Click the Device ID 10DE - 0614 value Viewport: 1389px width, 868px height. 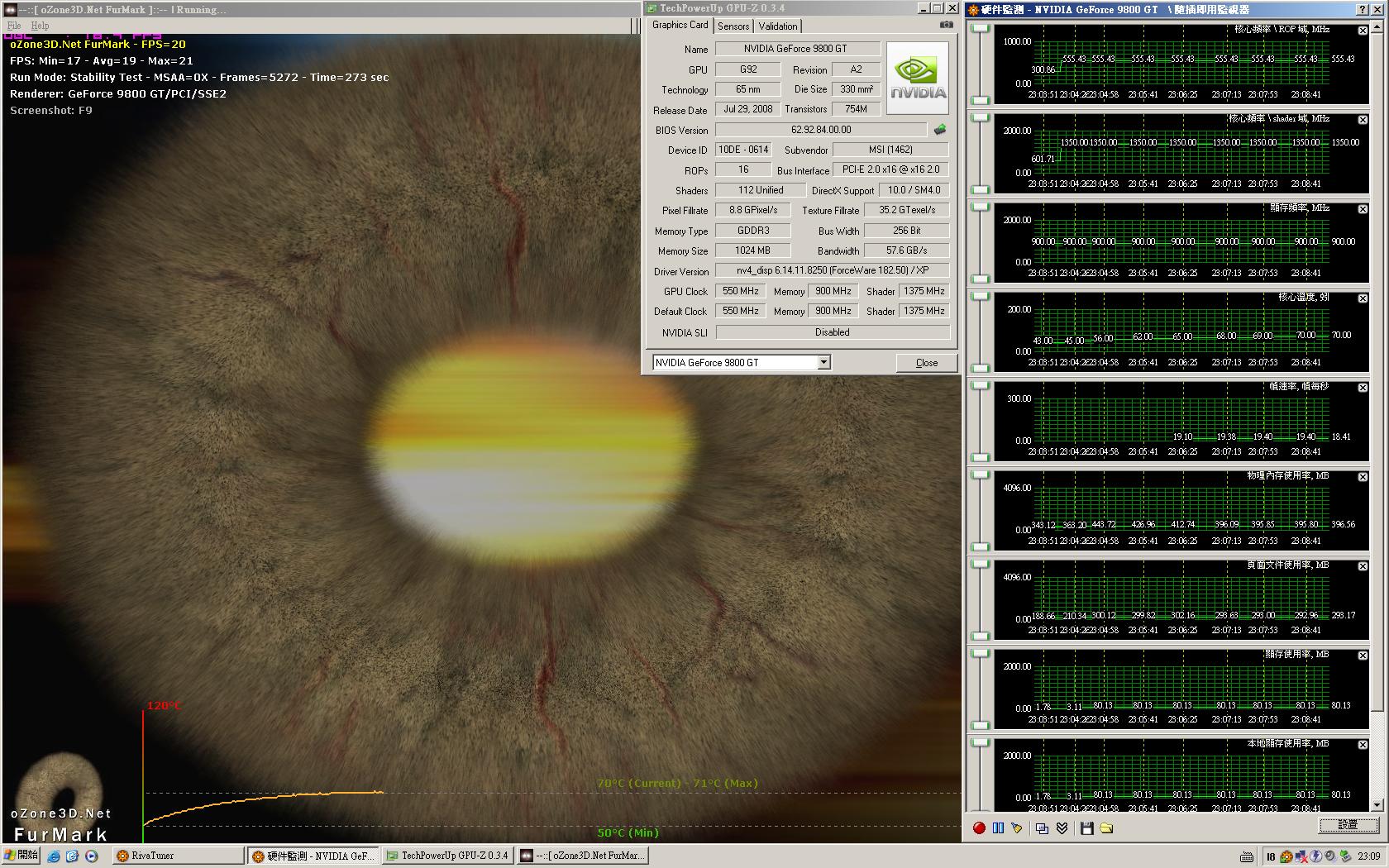(743, 150)
